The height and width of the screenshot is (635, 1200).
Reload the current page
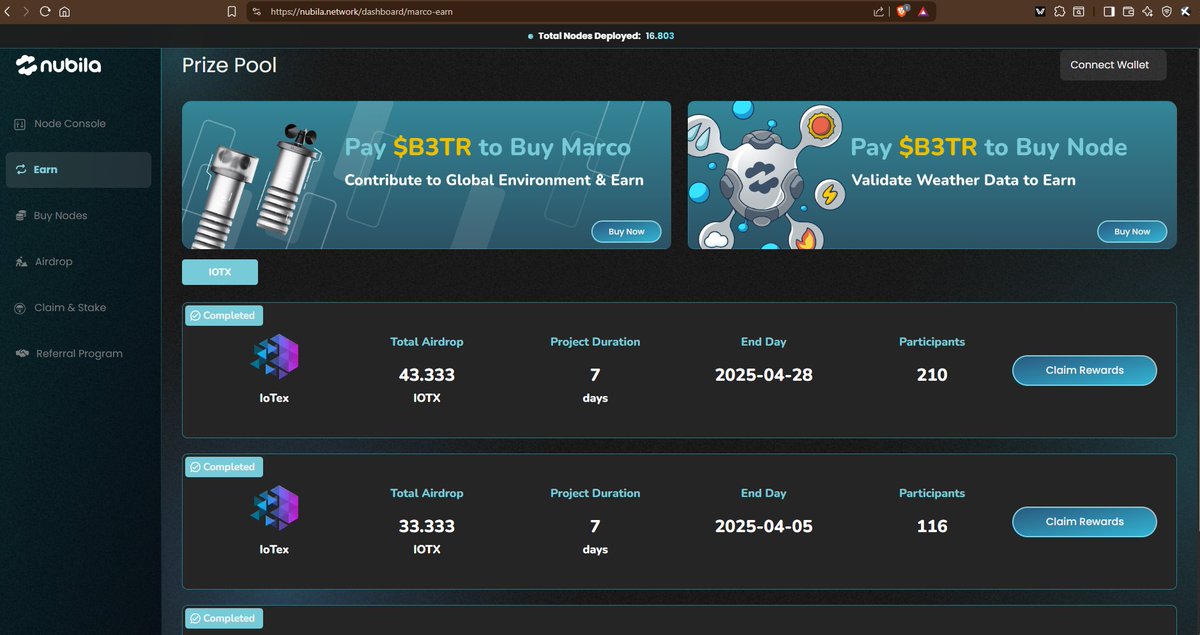45,12
